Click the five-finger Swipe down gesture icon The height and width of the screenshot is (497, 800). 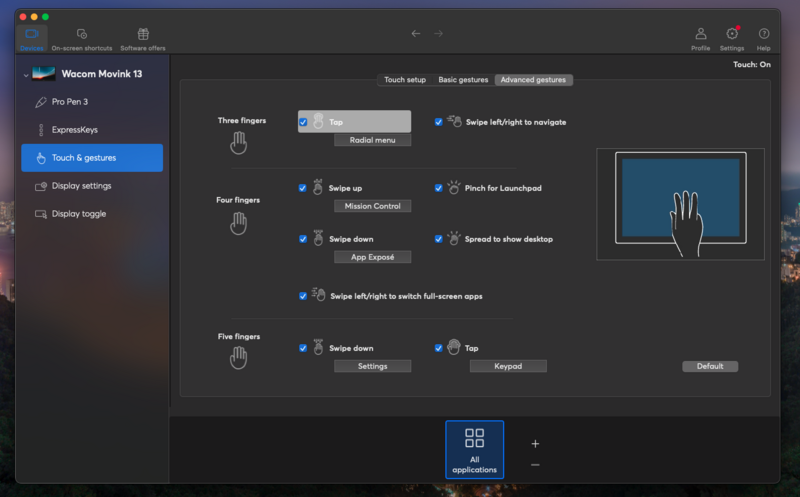[x=318, y=347]
